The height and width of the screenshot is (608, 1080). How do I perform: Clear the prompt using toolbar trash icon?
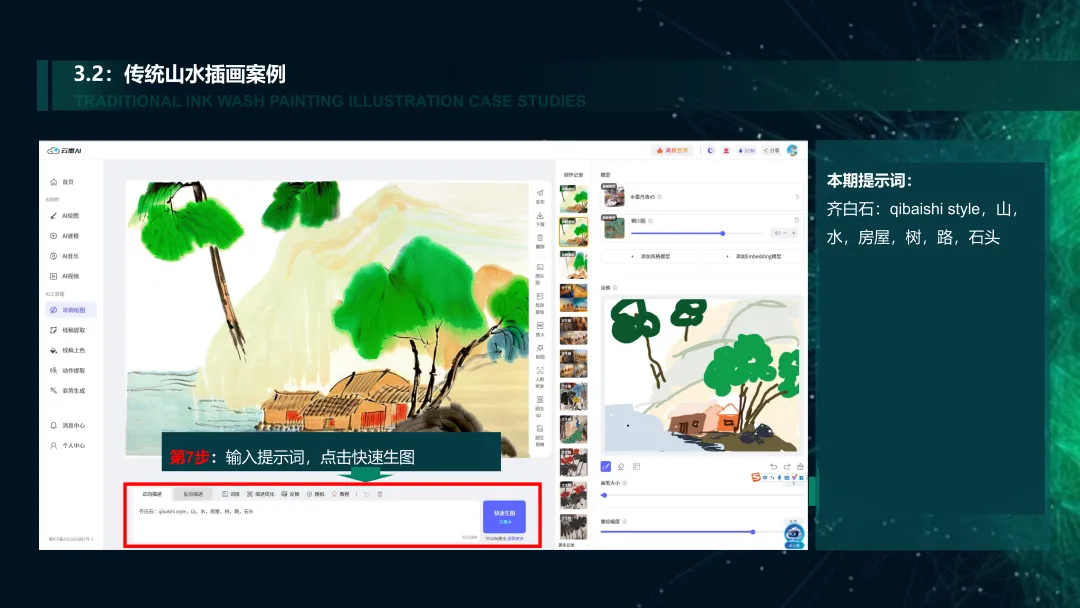point(380,494)
